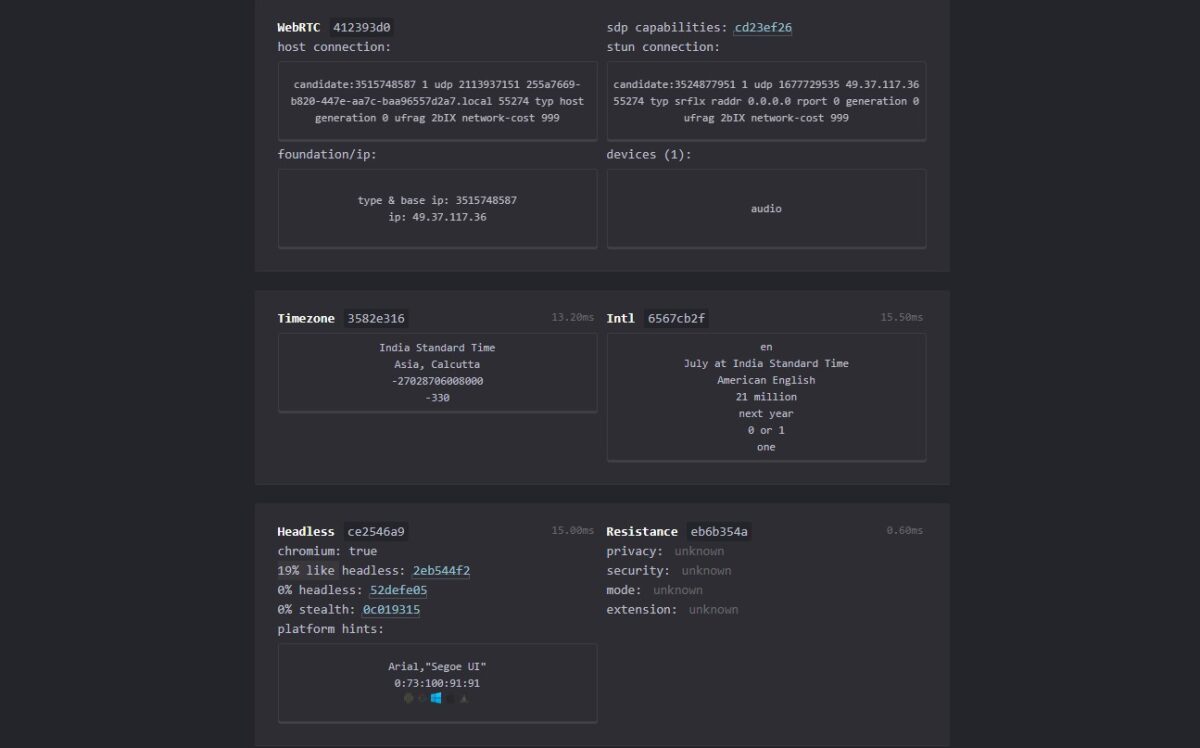Click 'Asia, Calcutta' text
Viewport: 1200px width, 748px height.
coord(437,364)
